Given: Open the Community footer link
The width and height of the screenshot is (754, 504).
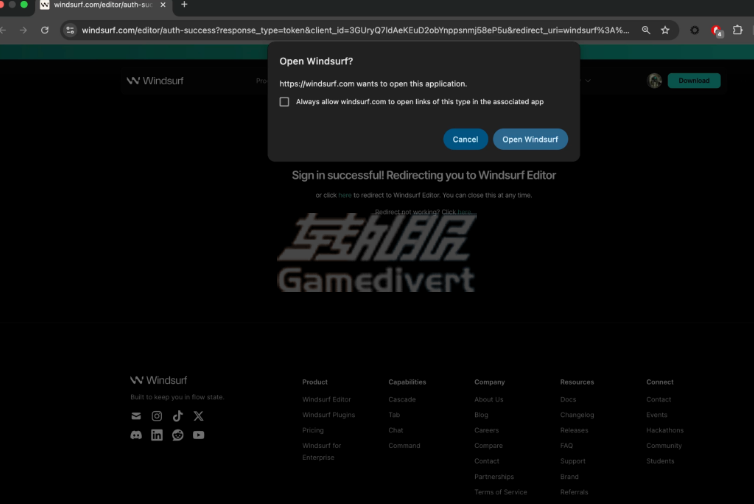Looking at the screenshot, I should (664, 446).
